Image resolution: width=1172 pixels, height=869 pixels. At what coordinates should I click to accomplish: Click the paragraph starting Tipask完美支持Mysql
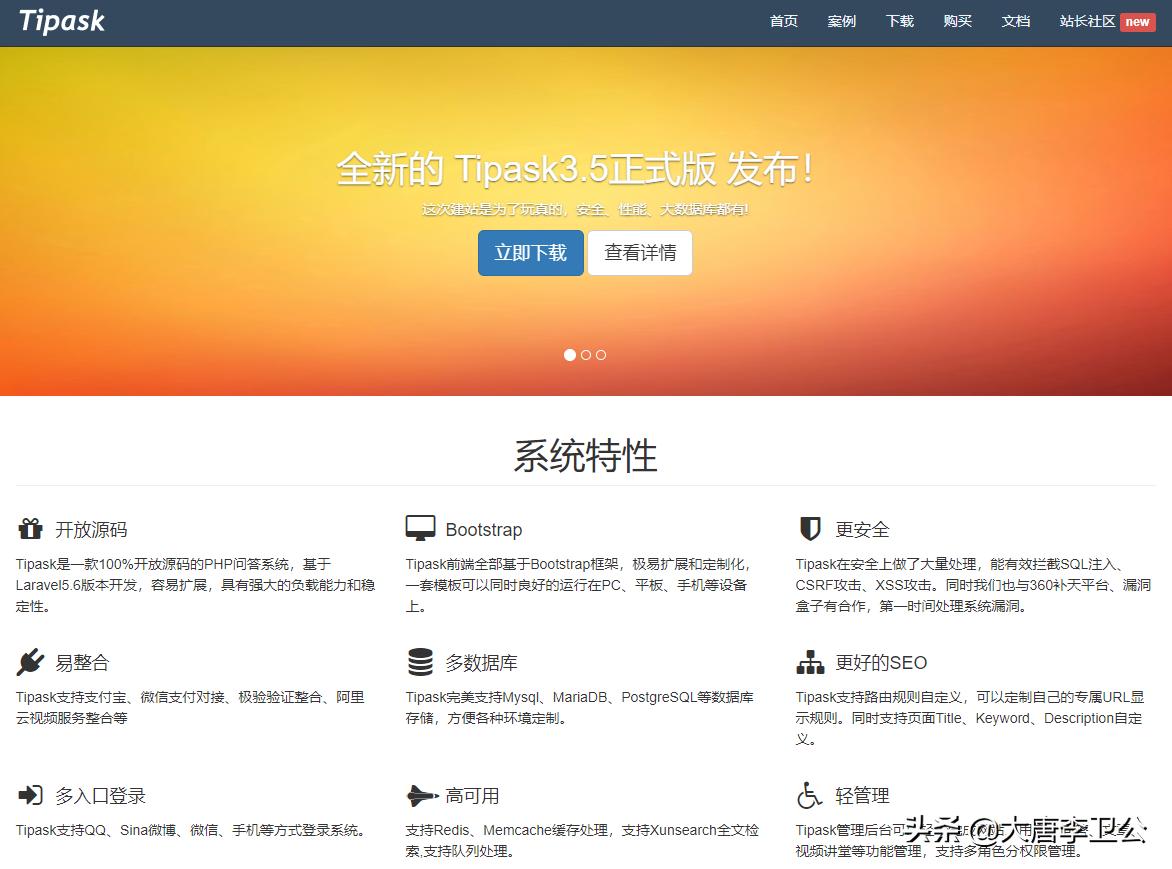[579, 708]
